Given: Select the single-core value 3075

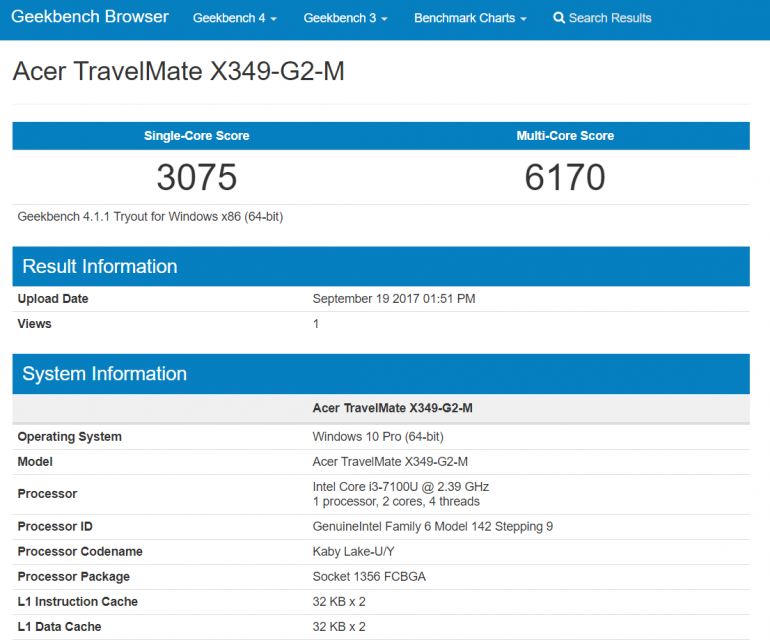Looking at the screenshot, I should coord(197,177).
